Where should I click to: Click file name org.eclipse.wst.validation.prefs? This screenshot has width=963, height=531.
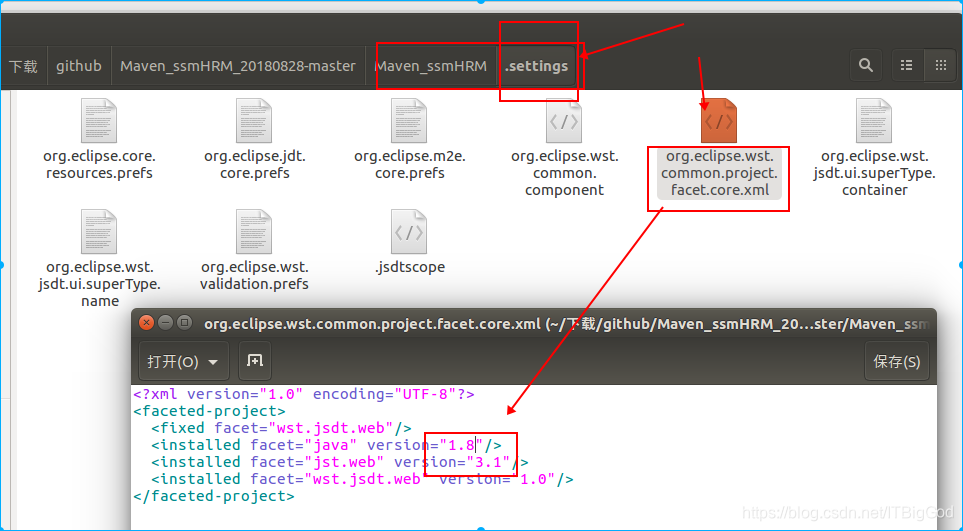click(254, 276)
